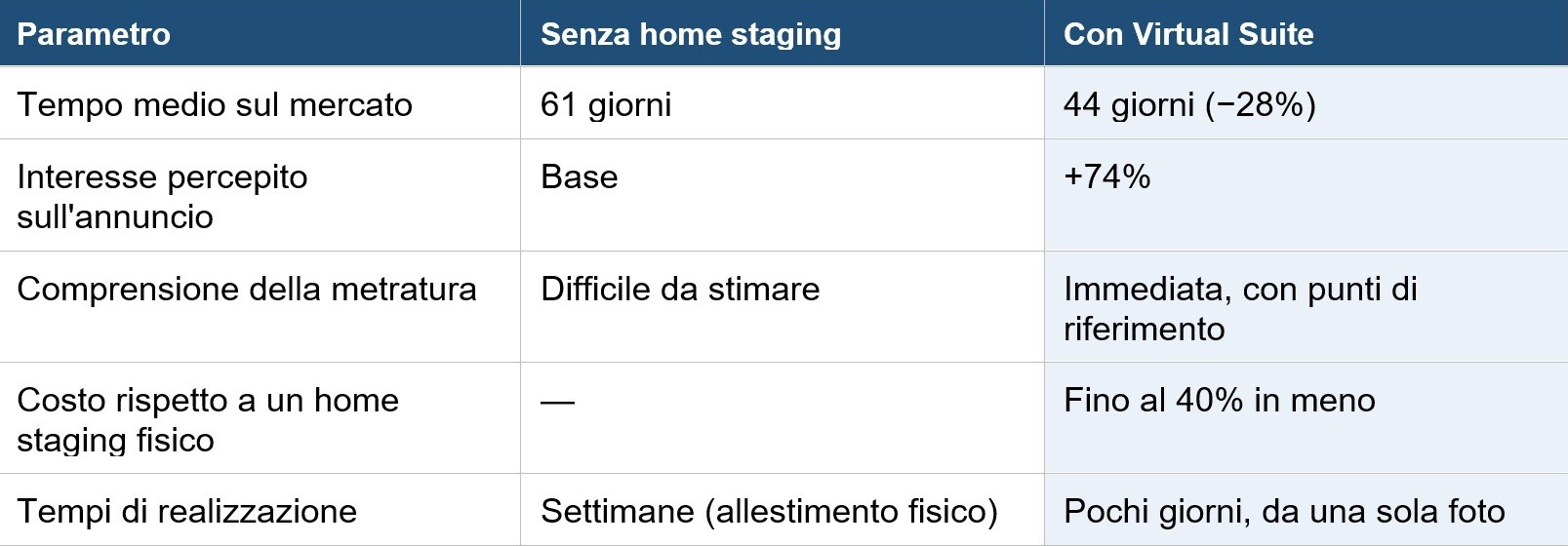The width and height of the screenshot is (1568, 546).
Task: Click the Tempo medio sul mercato cell
Action: (260, 103)
